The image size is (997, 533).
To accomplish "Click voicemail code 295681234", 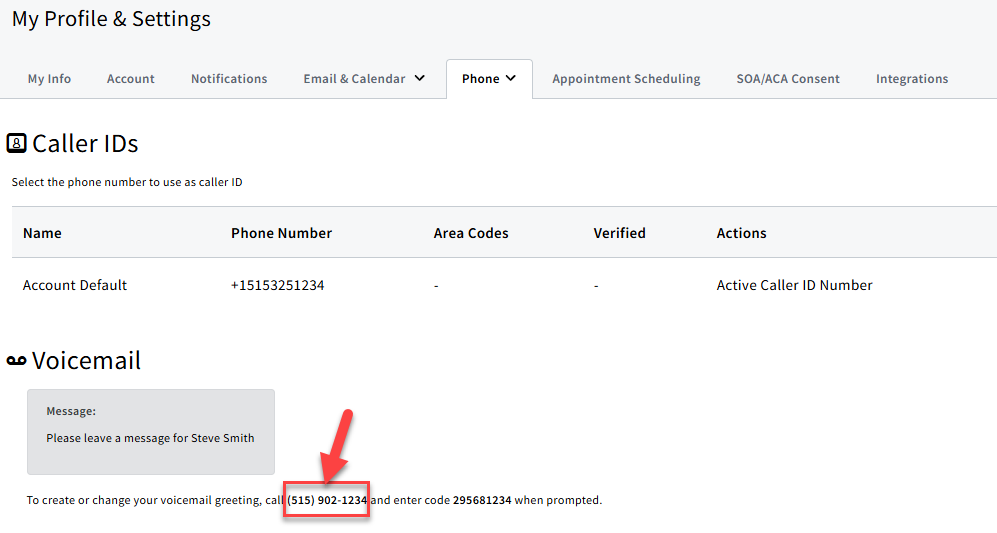I will tap(482, 500).
